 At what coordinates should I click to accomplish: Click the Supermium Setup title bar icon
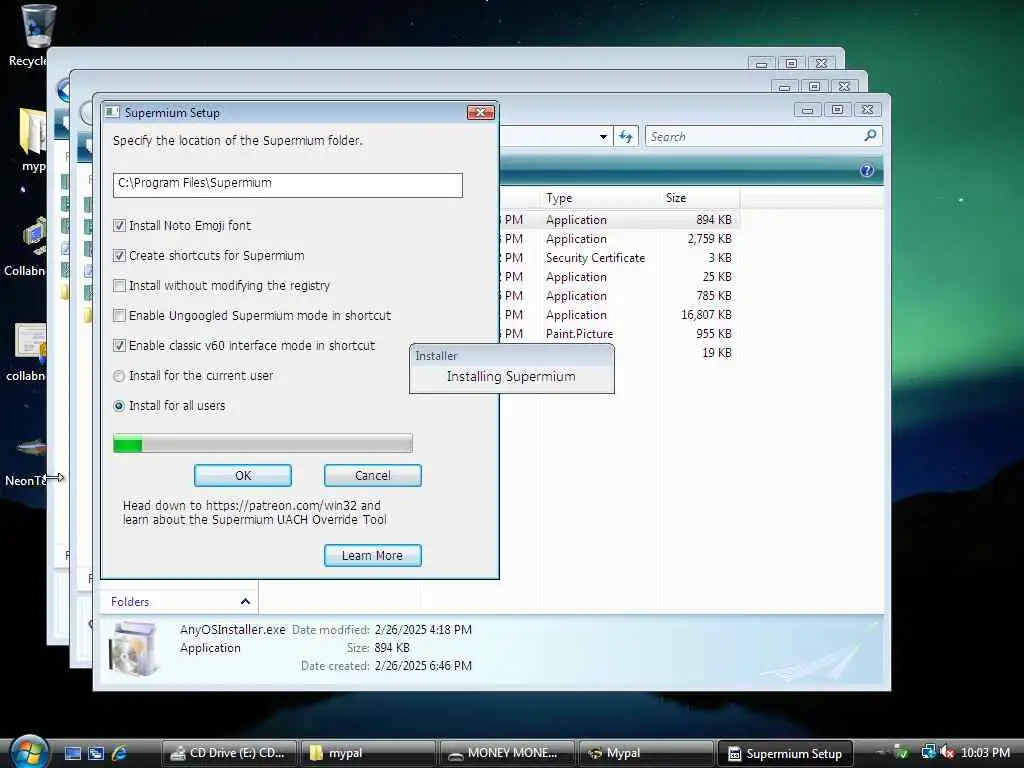tap(112, 112)
